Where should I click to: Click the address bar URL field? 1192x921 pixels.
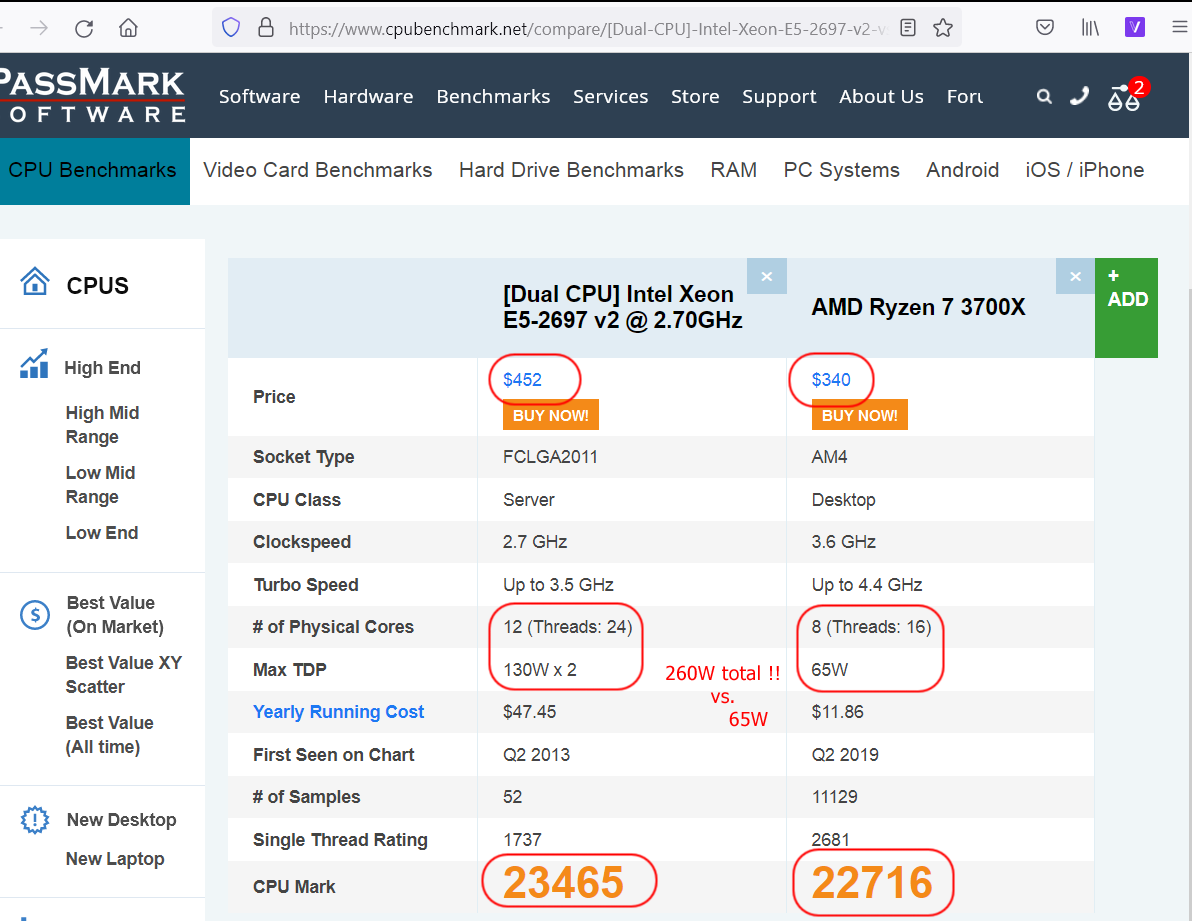click(x=587, y=29)
